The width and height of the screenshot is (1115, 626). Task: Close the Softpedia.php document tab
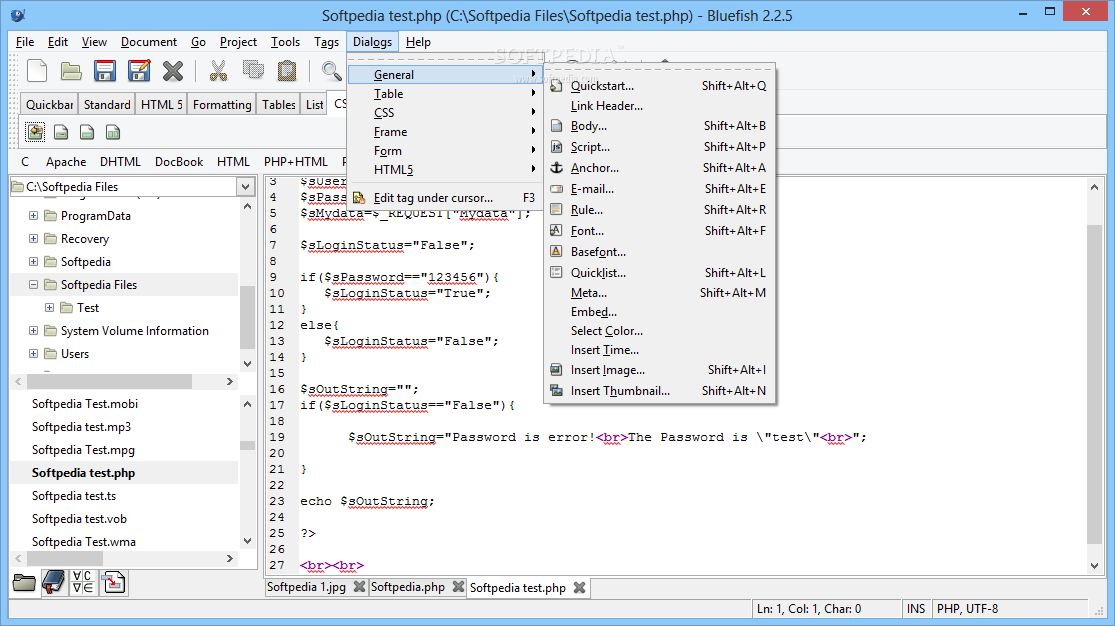click(459, 587)
